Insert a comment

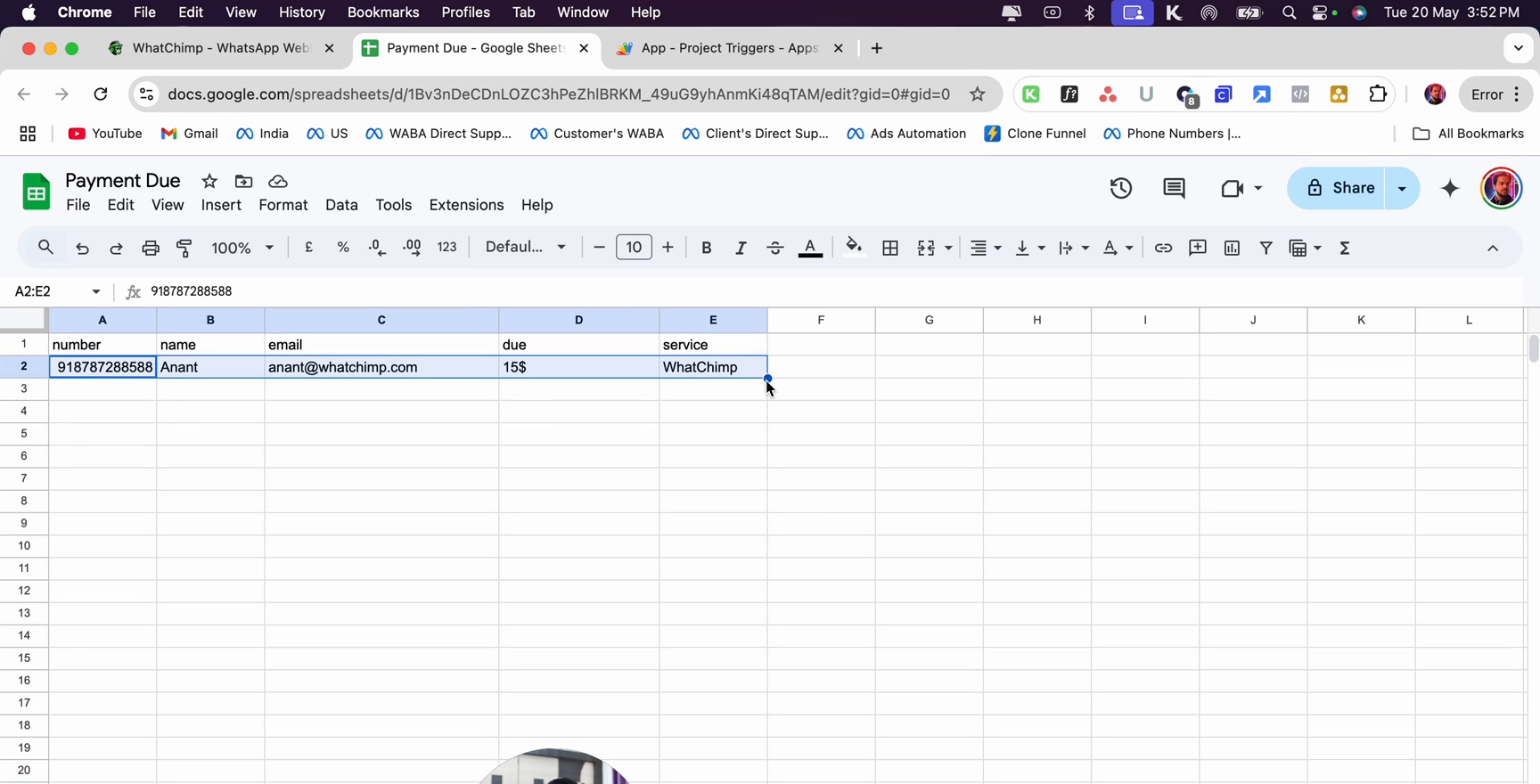coord(1198,248)
